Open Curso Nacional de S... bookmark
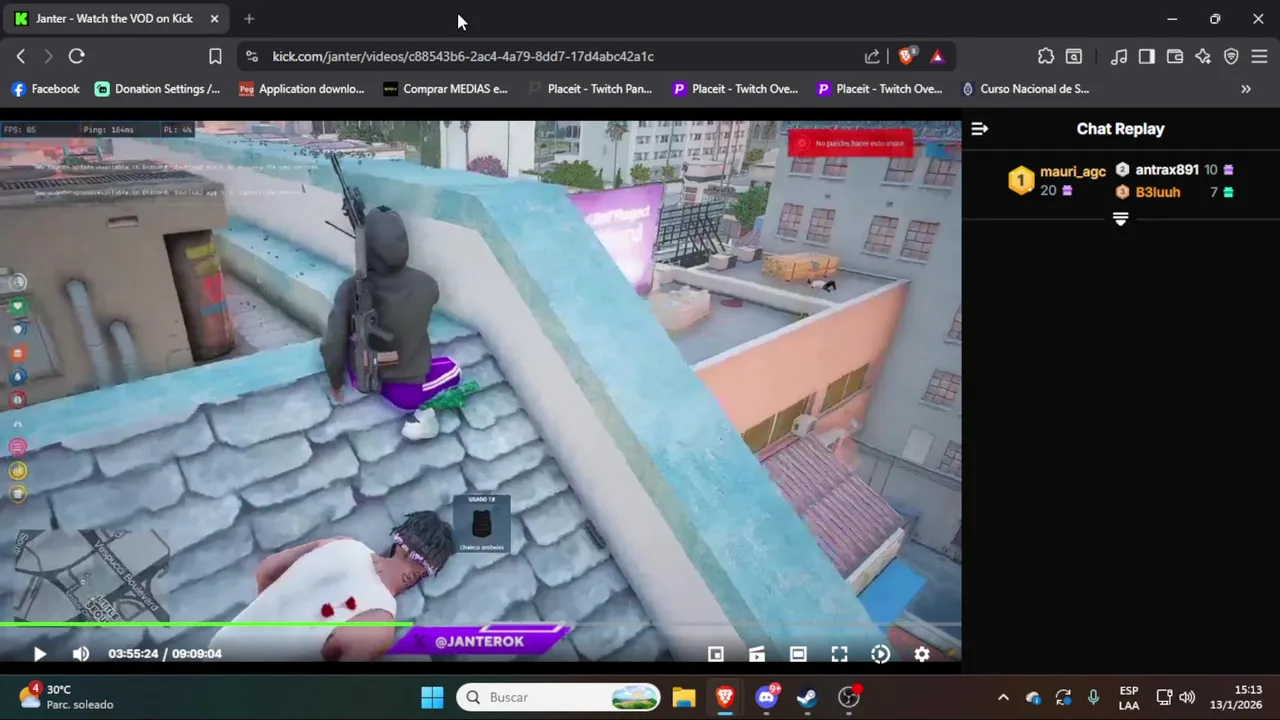 point(1025,89)
